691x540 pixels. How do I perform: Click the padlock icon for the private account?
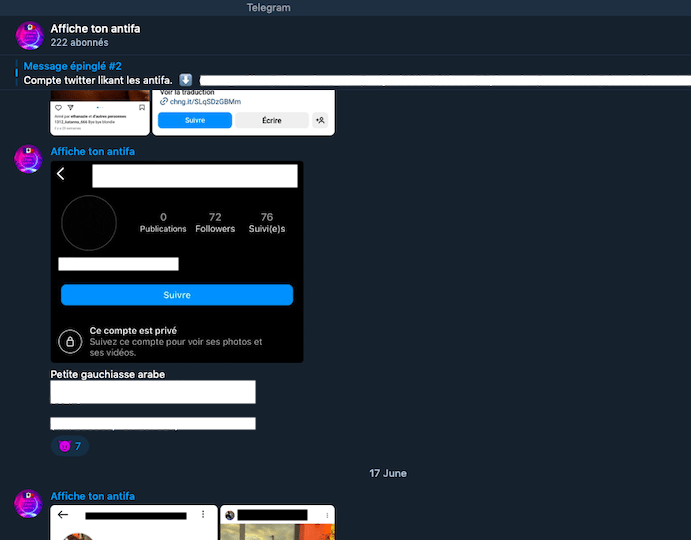click(70, 342)
